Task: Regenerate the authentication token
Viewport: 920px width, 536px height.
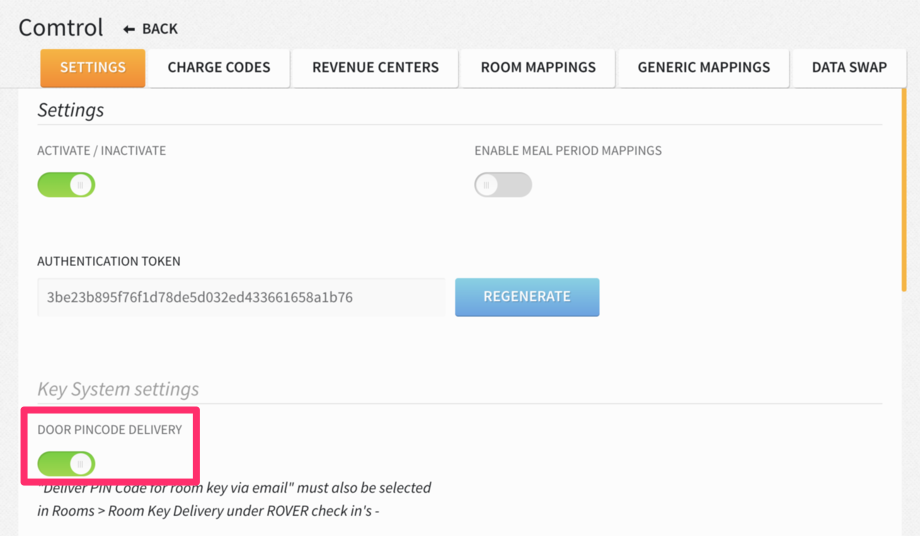Action: (x=527, y=297)
